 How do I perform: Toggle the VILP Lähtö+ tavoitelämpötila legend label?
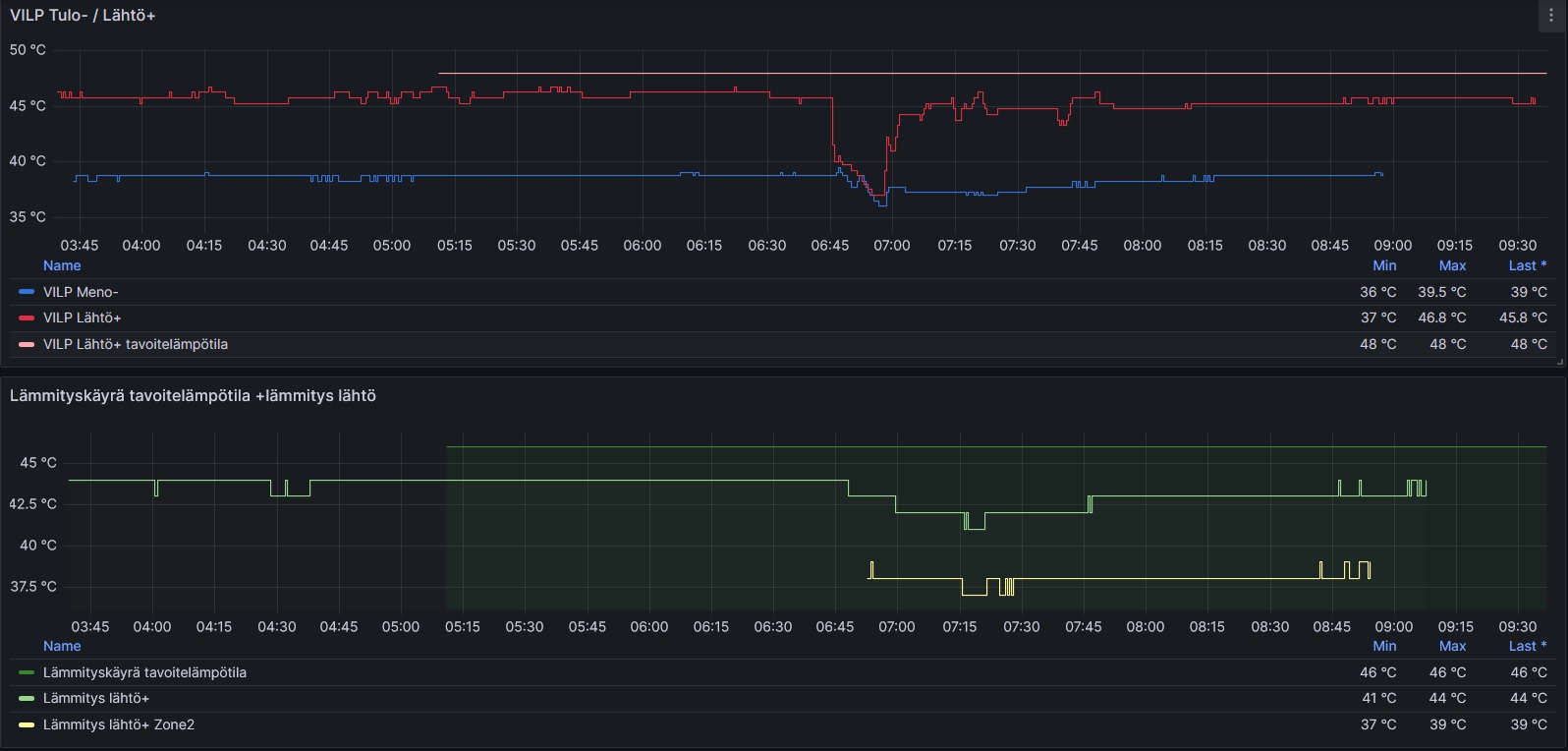tap(136, 345)
